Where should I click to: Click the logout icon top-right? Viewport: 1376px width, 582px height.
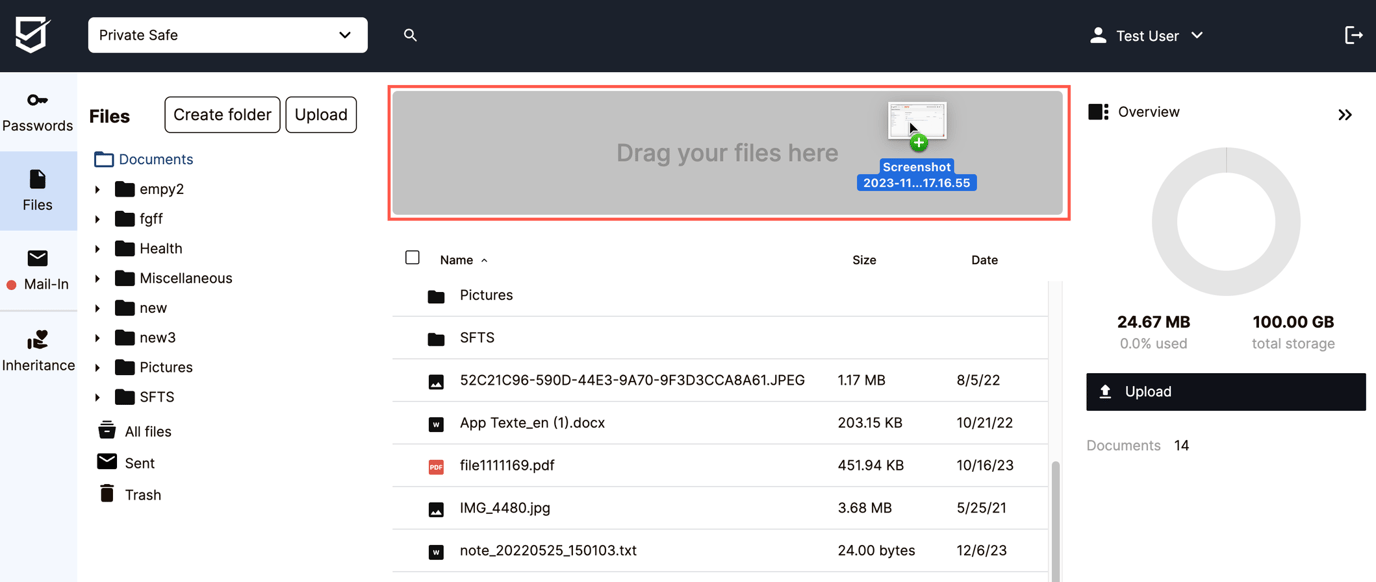click(x=1353, y=34)
